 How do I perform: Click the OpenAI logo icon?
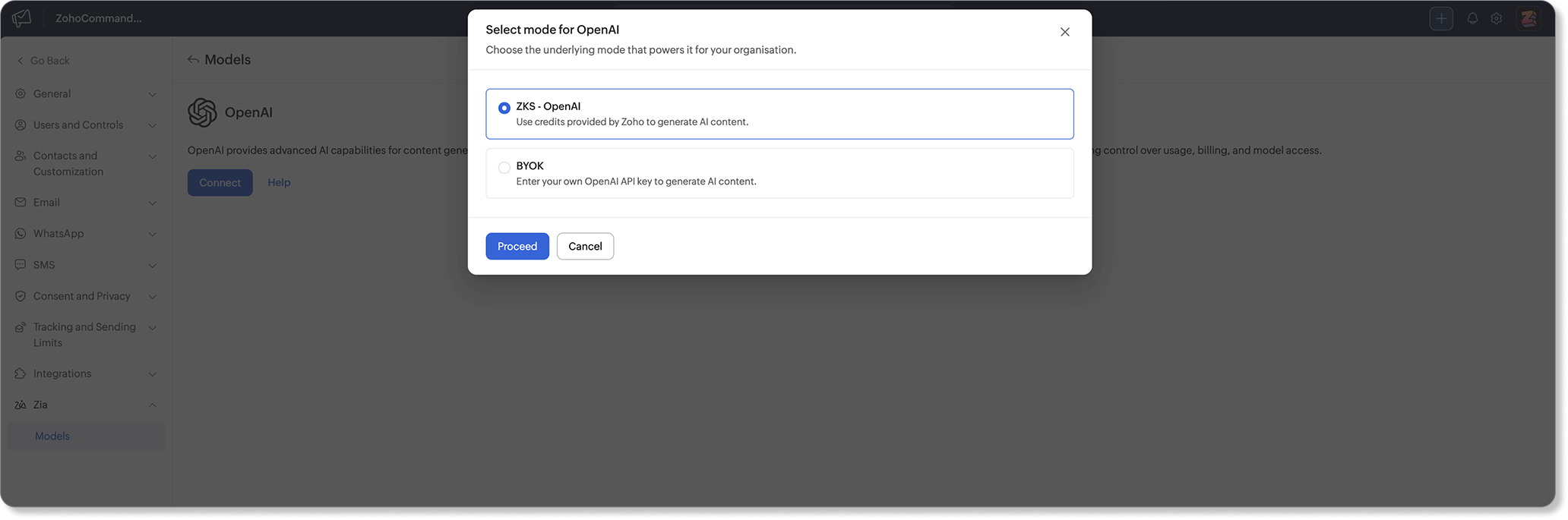(202, 112)
